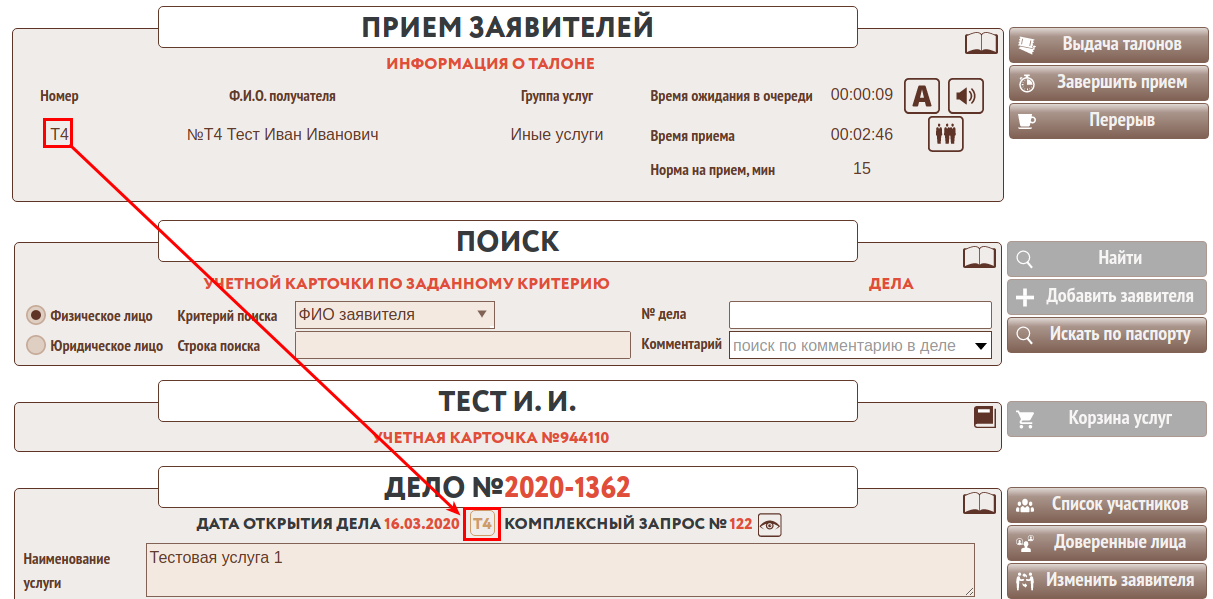
Task: Click the Добавить заявителя button
Action: pos(1107,297)
